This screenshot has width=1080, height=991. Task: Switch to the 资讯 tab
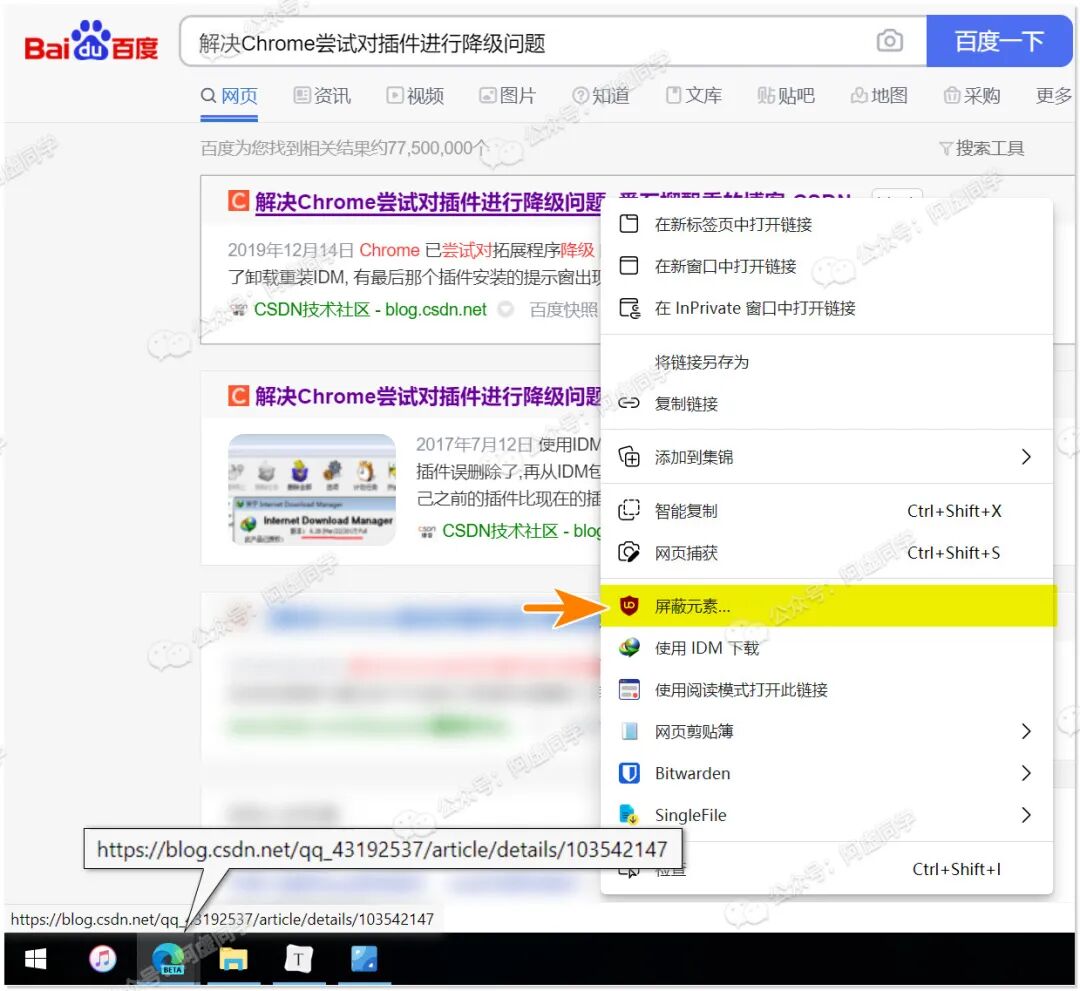coord(322,96)
